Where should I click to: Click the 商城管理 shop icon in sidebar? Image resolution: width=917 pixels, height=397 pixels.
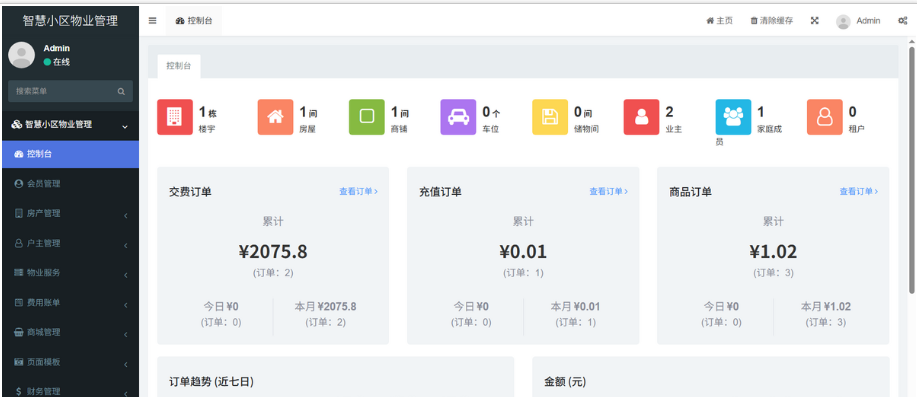coord(19,332)
